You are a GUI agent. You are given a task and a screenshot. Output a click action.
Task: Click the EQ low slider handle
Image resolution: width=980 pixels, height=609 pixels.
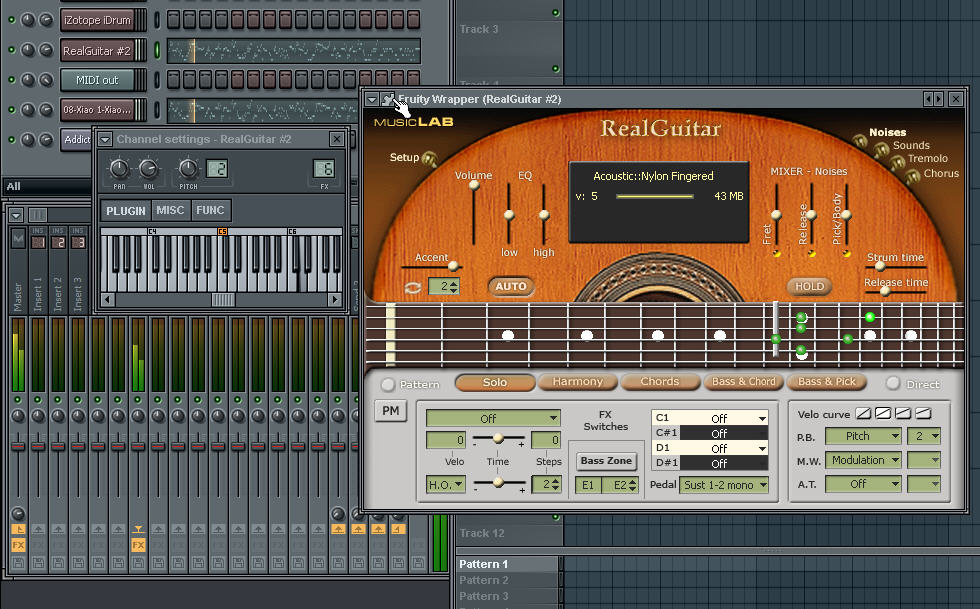(509, 215)
